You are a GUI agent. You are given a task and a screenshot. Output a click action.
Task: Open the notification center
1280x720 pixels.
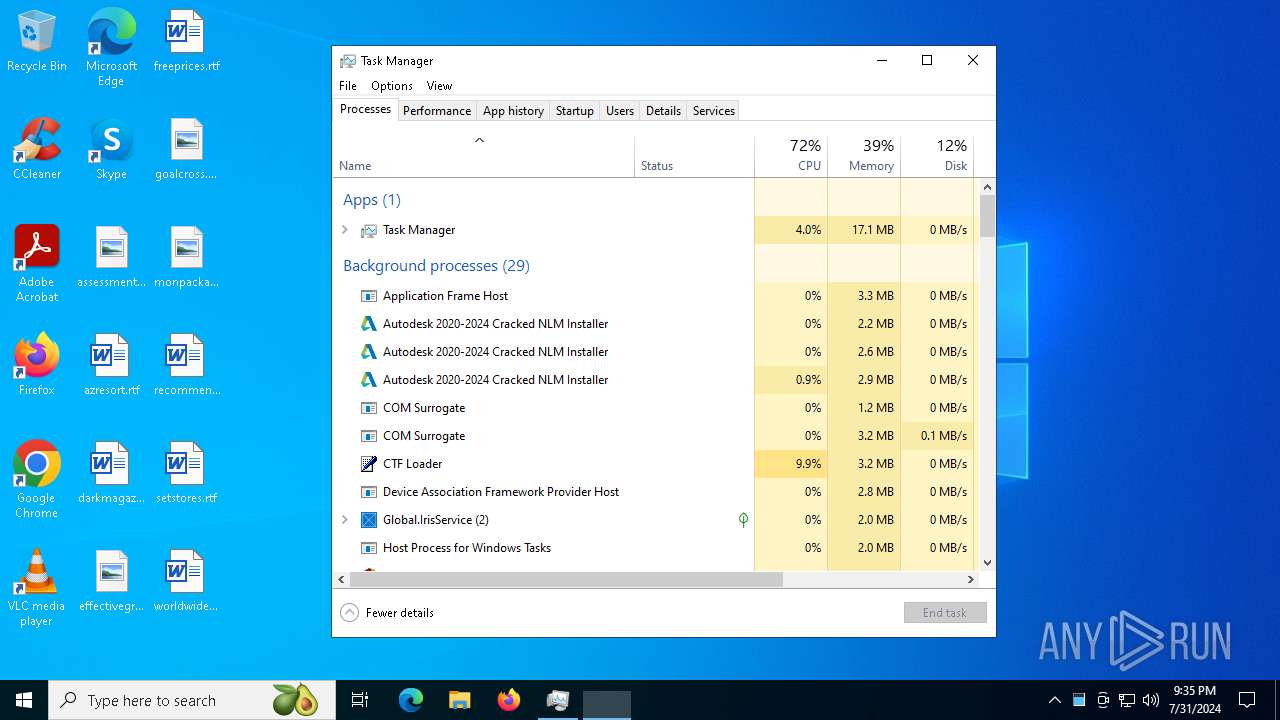[1247, 700]
